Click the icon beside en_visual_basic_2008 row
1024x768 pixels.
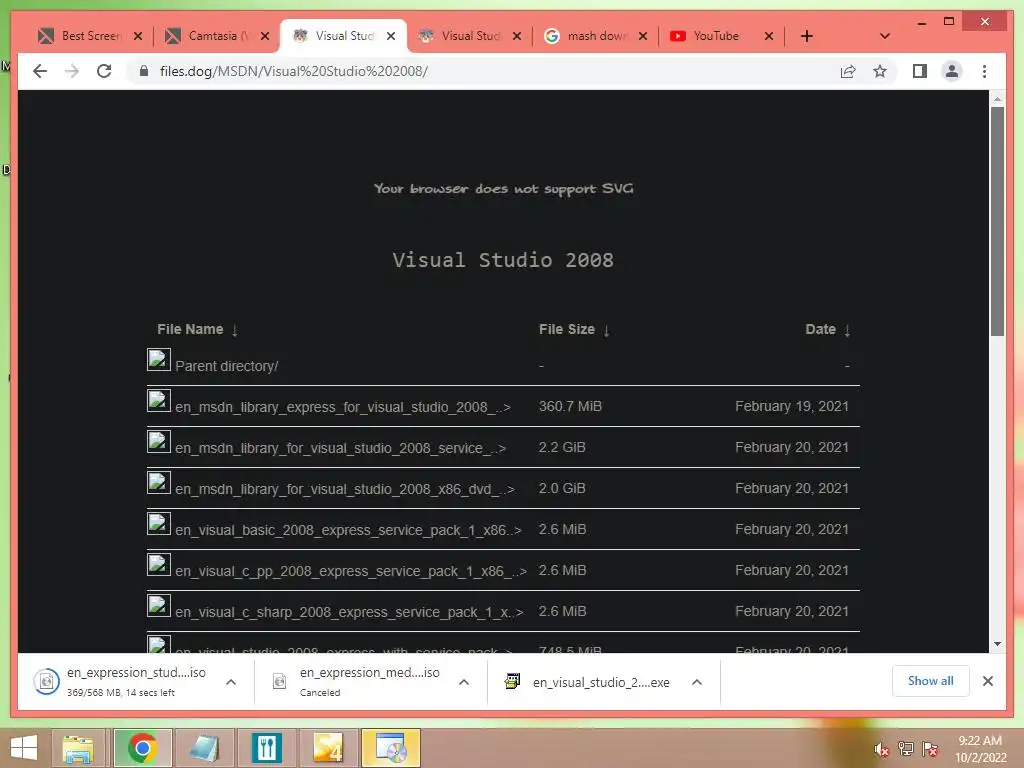click(159, 524)
